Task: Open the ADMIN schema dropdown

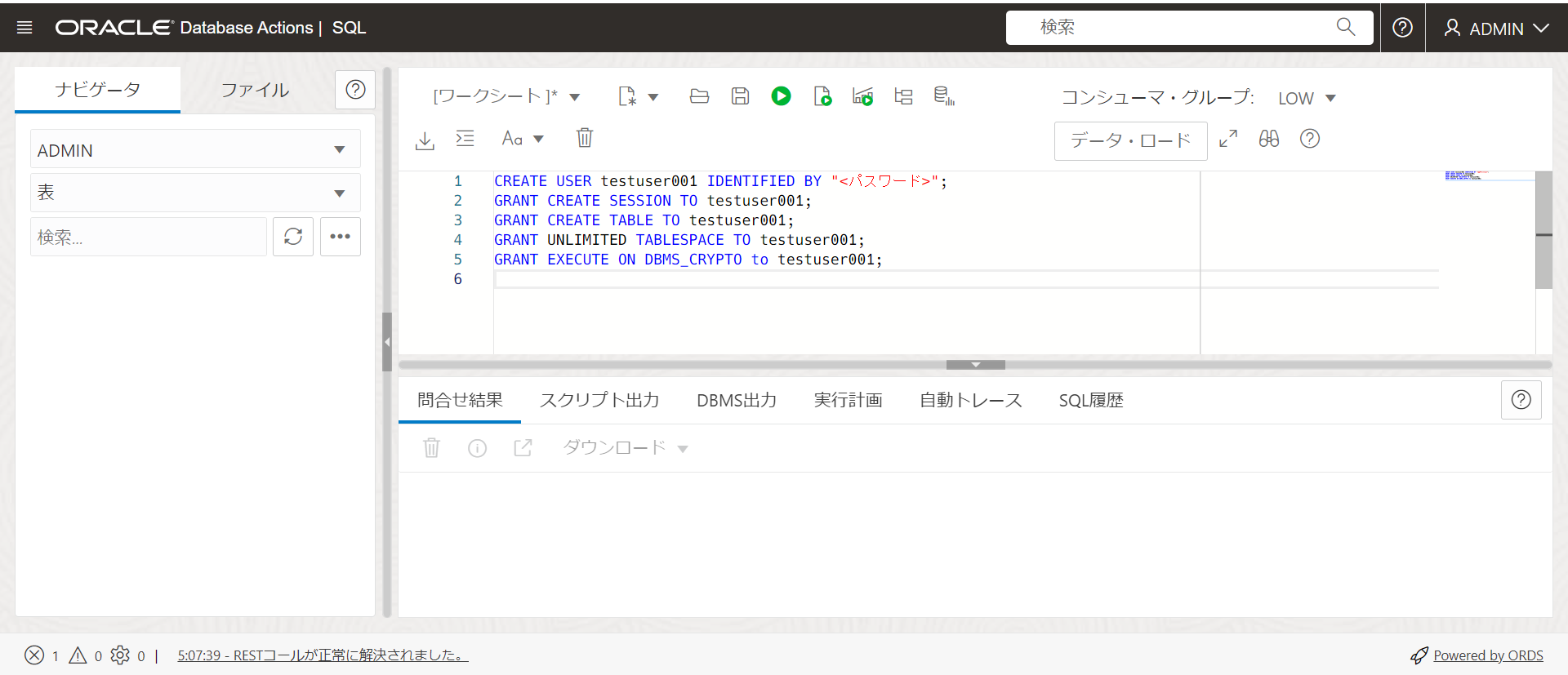Action: click(x=195, y=150)
